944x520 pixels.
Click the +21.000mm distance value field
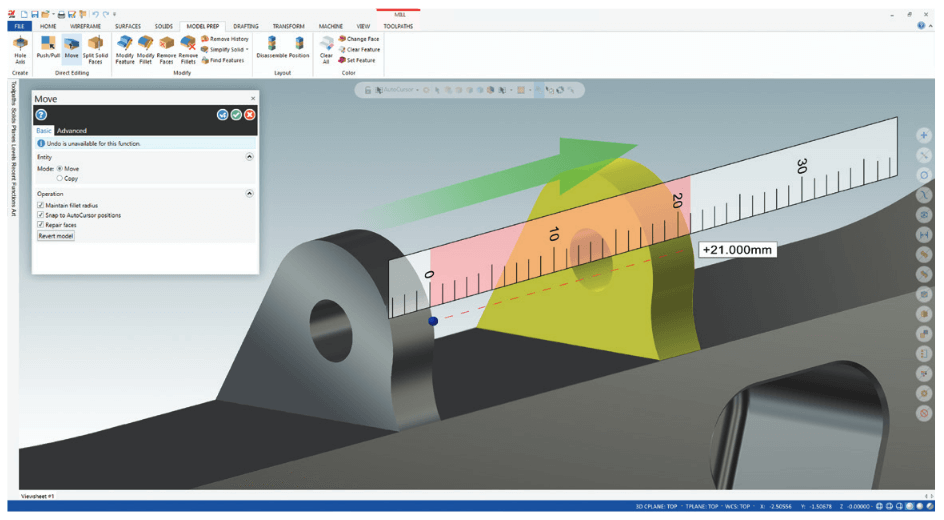tap(737, 249)
